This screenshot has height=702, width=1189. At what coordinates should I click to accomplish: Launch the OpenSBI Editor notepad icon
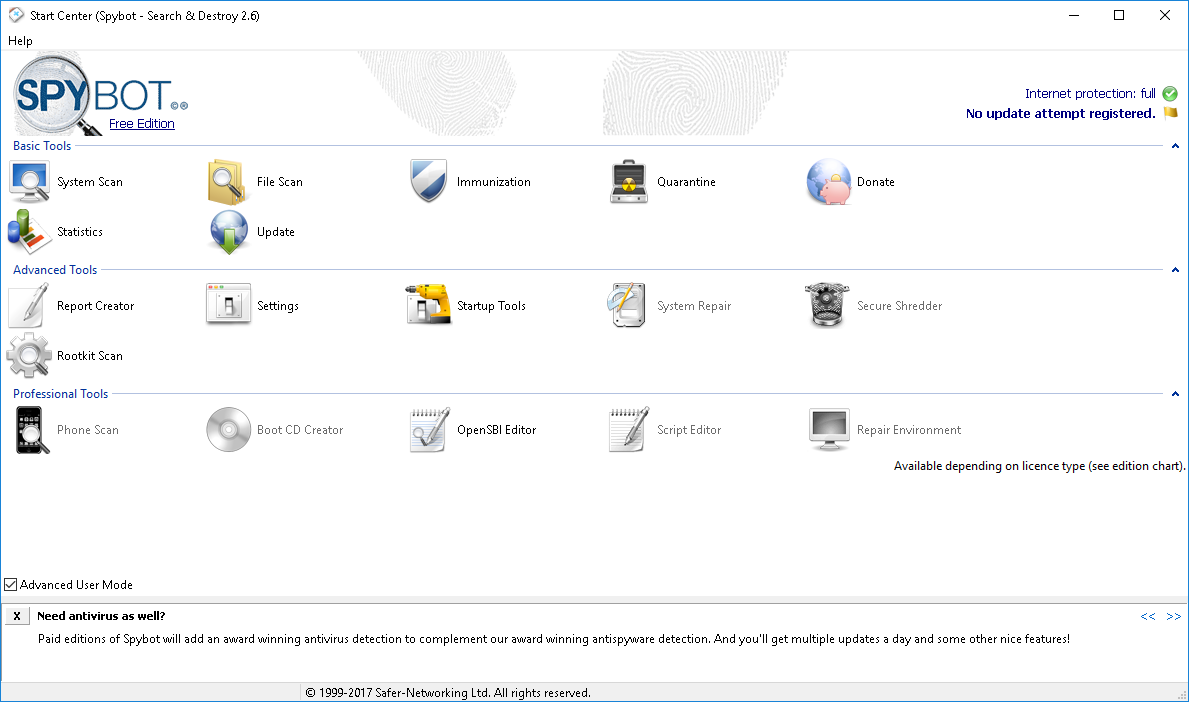click(429, 430)
